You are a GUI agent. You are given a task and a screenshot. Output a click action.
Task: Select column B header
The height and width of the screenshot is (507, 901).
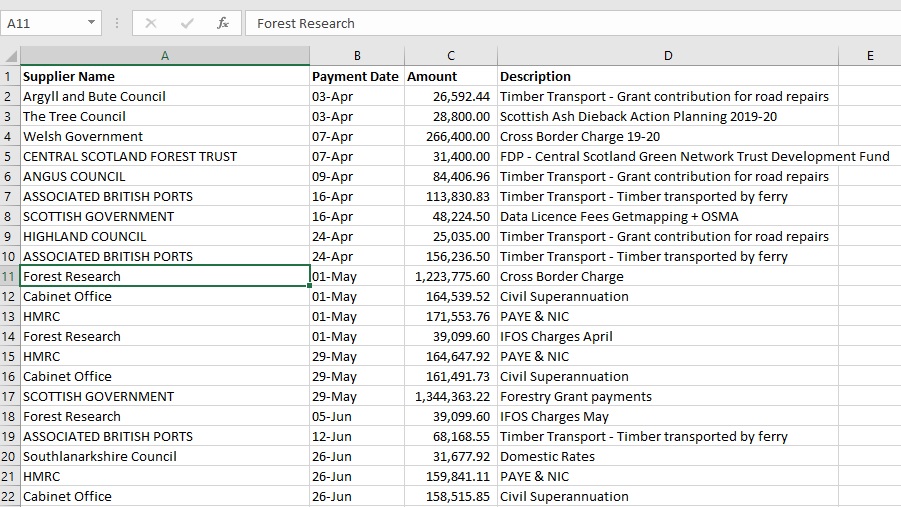357,56
